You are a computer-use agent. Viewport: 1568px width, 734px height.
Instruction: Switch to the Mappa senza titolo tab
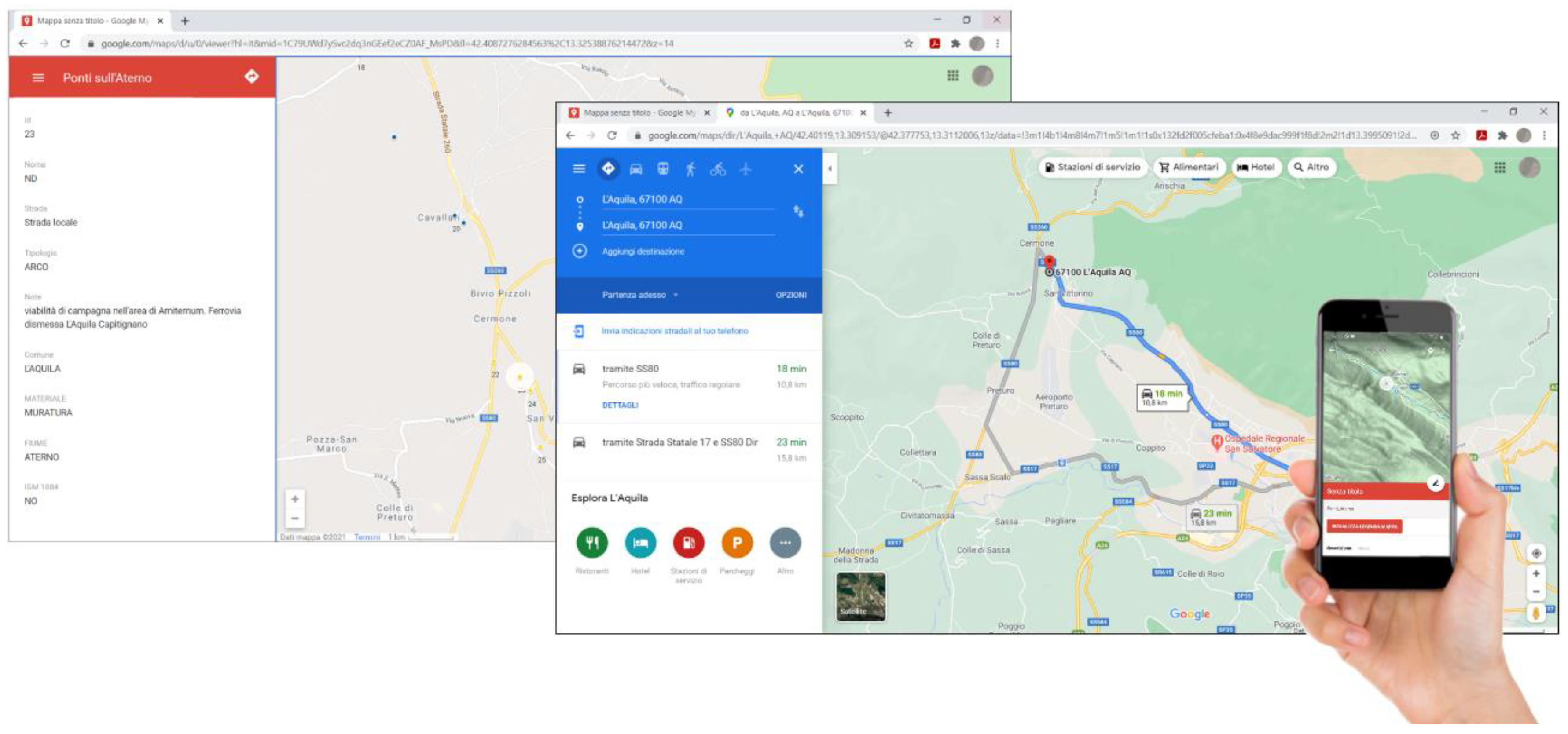click(638, 113)
